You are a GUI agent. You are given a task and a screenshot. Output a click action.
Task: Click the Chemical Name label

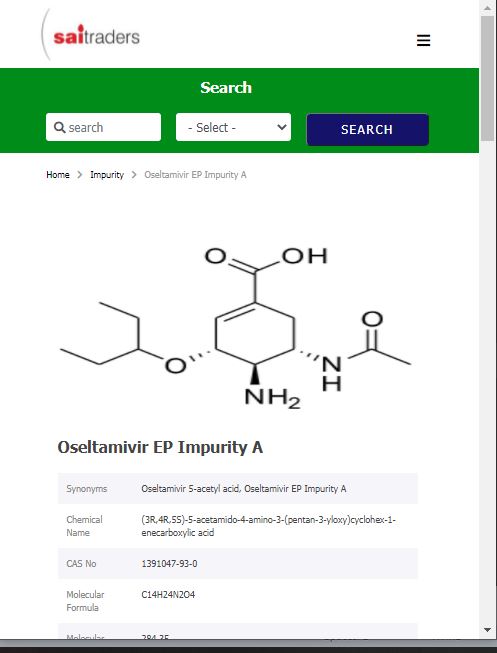[84, 526]
